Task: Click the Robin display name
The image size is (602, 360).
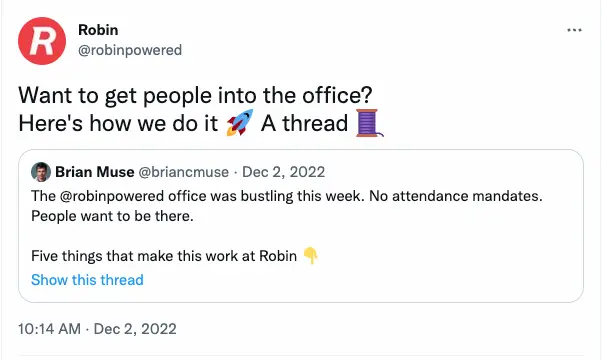Action: click(98, 30)
